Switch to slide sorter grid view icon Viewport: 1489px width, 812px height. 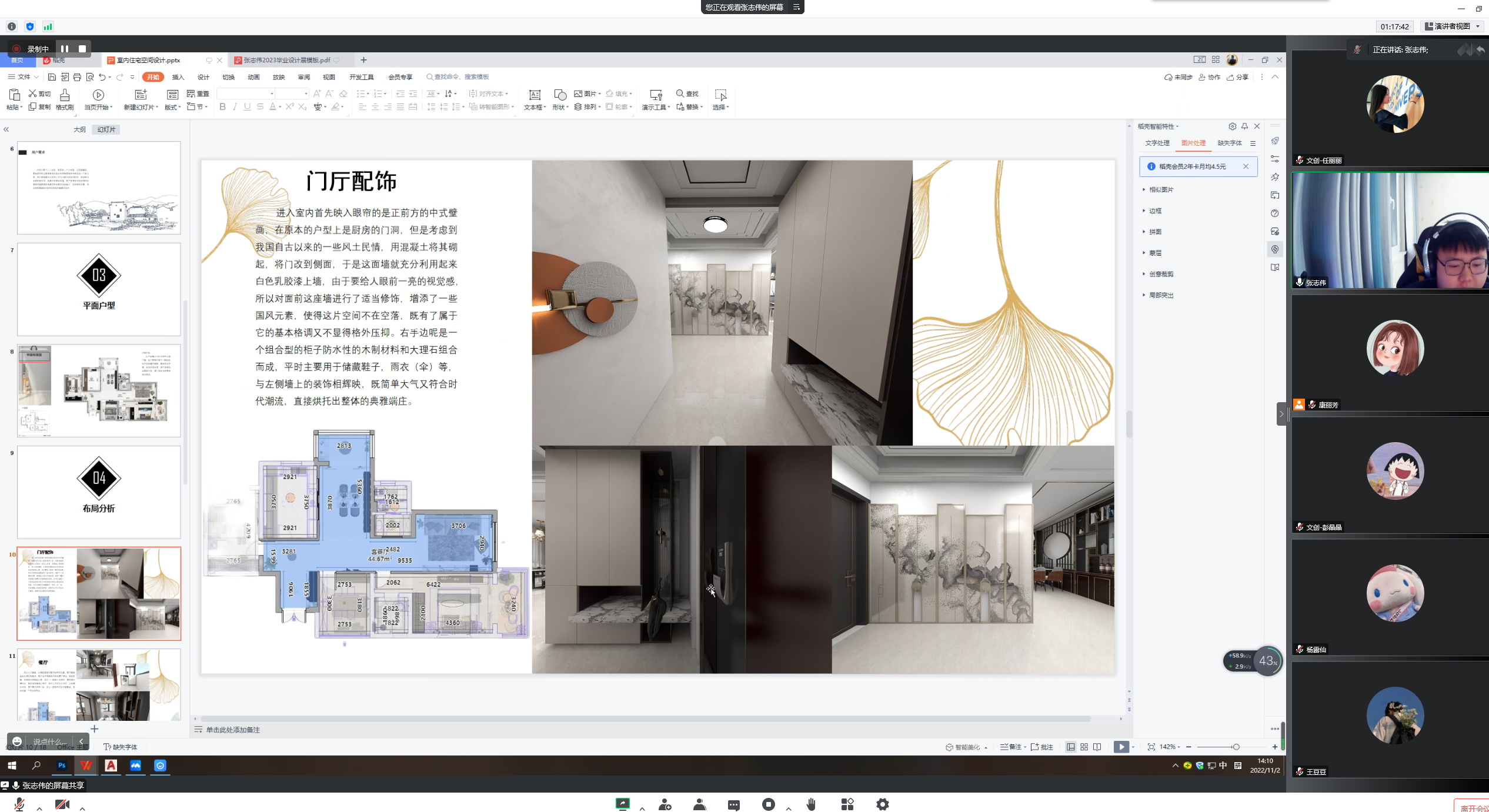[1084, 747]
